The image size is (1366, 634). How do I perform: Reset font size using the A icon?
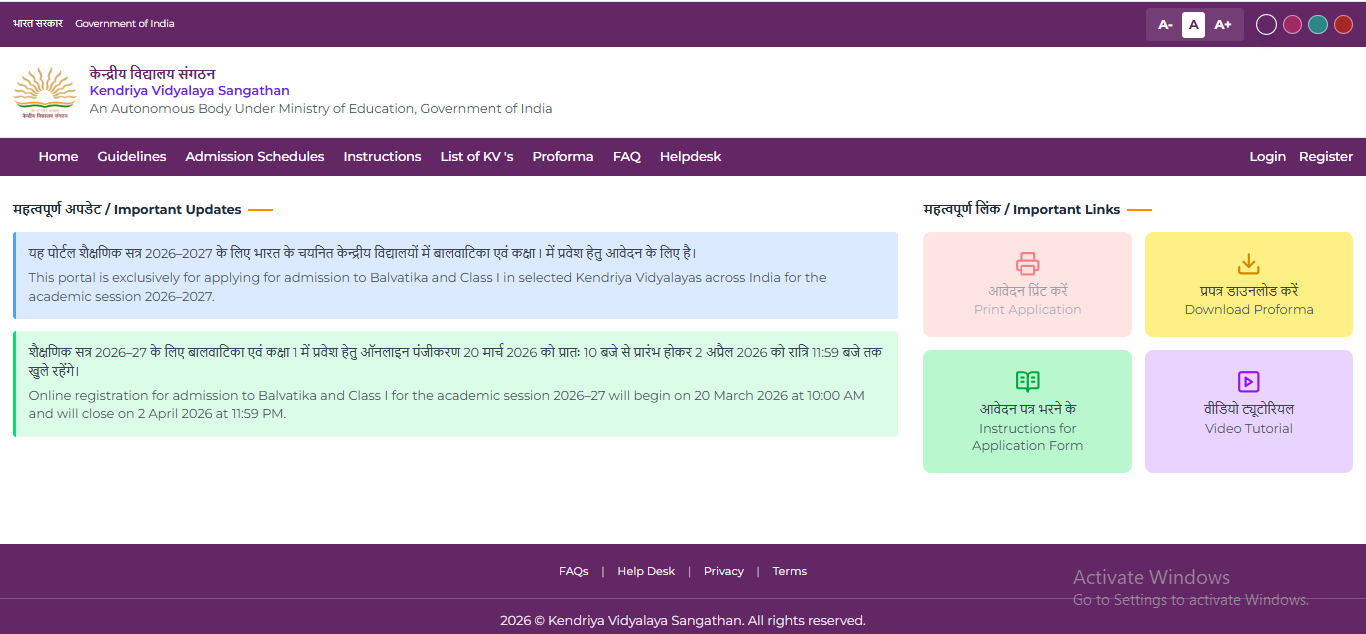(1193, 24)
